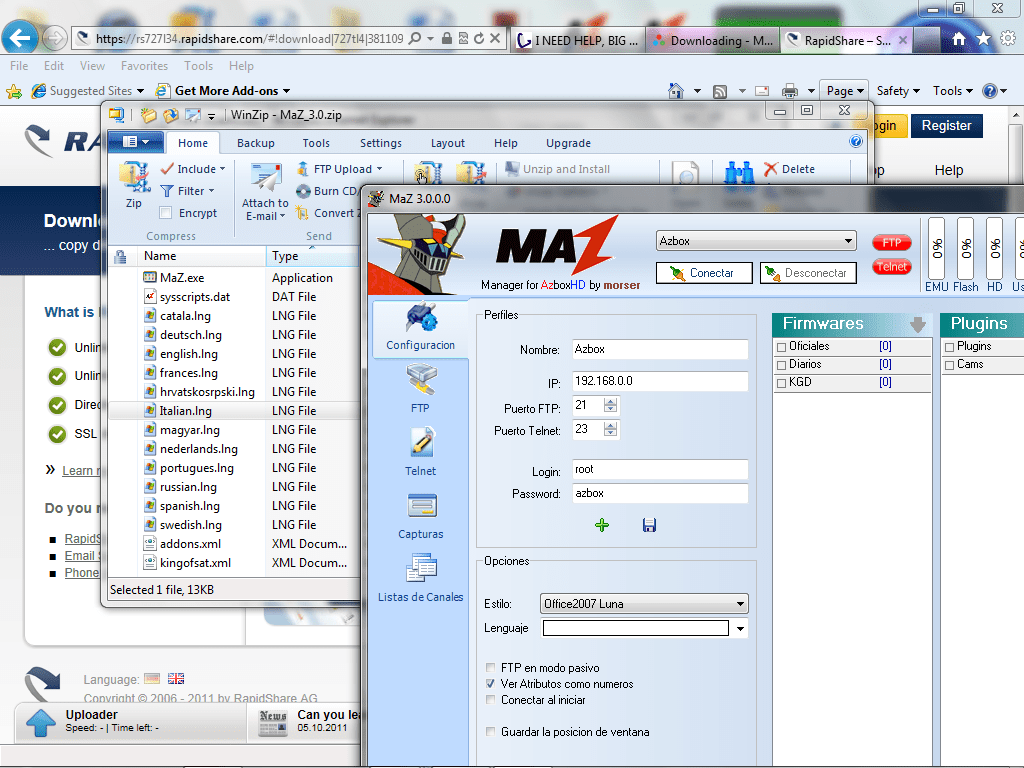
Task: Click the red Telnet status button
Action: tap(891, 266)
